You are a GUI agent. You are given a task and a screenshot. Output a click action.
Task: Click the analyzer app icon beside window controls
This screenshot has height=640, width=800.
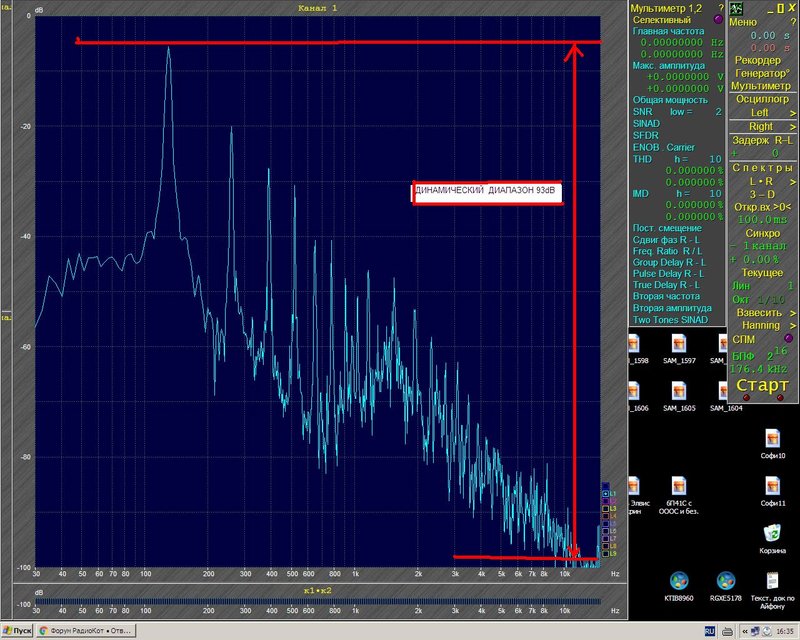point(736,8)
